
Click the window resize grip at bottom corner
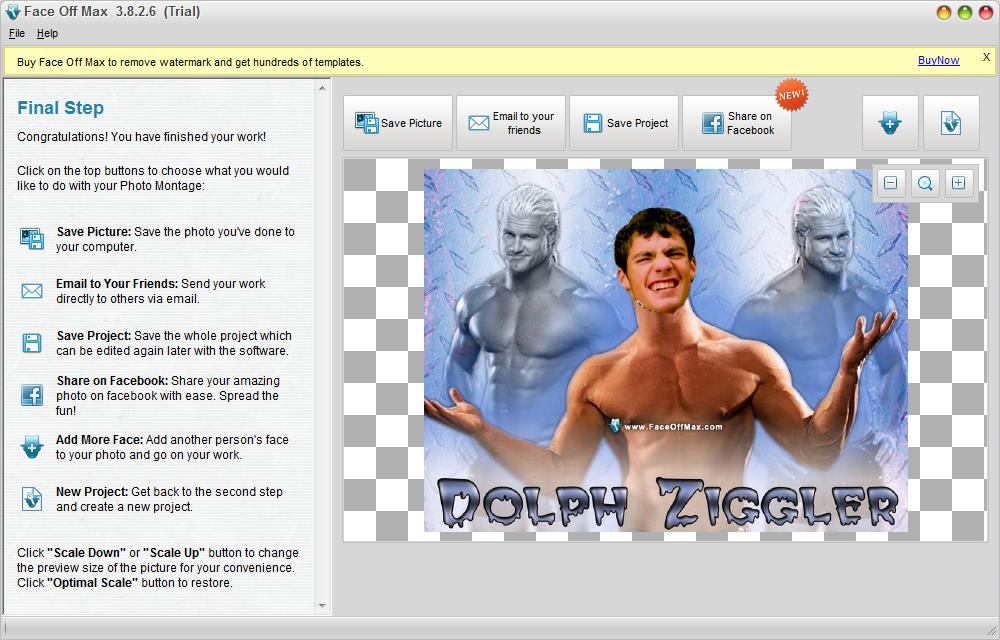(x=992, y=631)
